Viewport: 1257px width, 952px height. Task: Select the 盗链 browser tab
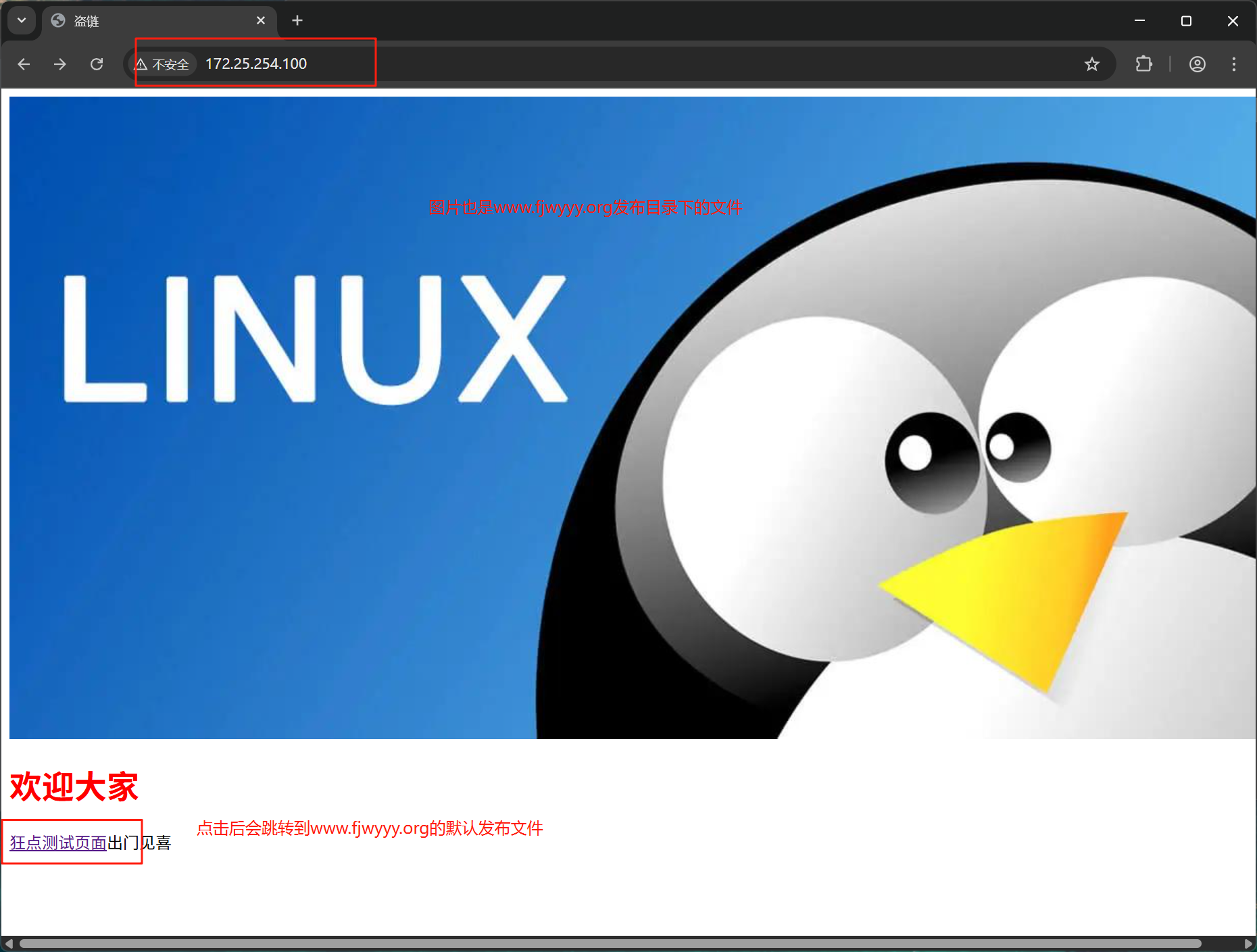pyautogui.click(x=159, y=21)
